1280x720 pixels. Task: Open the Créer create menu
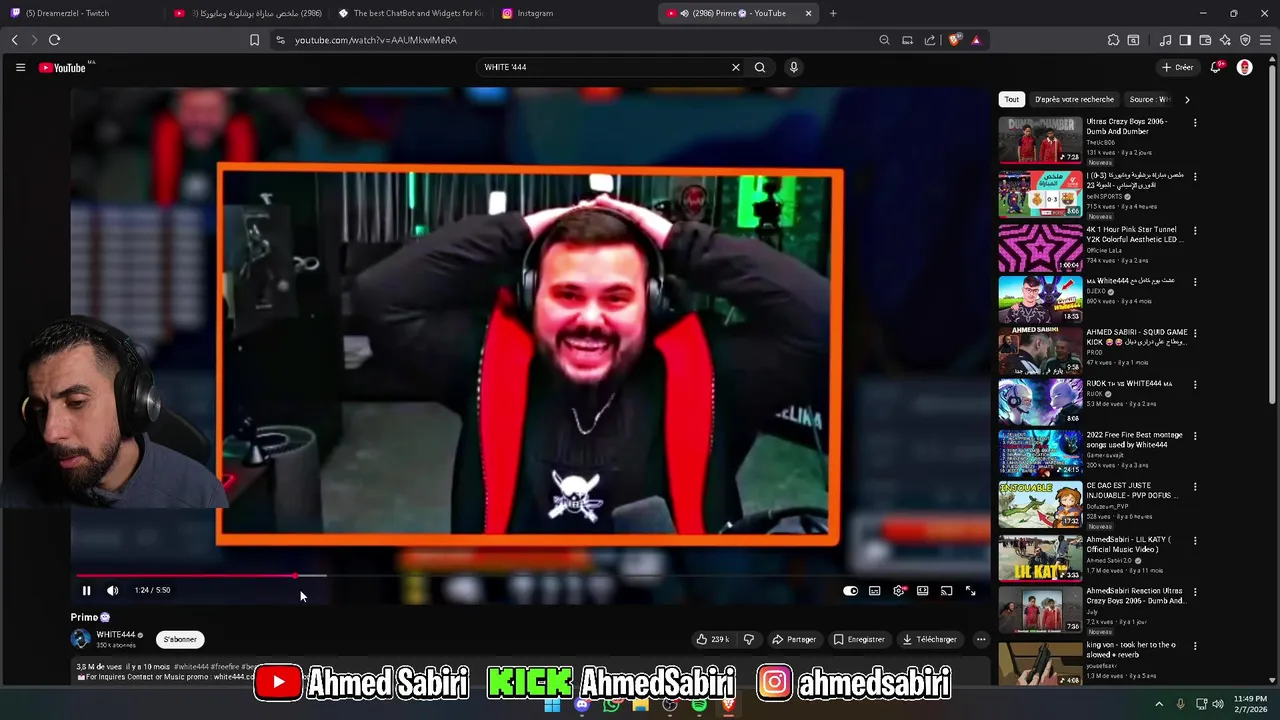click(1177, 67)
